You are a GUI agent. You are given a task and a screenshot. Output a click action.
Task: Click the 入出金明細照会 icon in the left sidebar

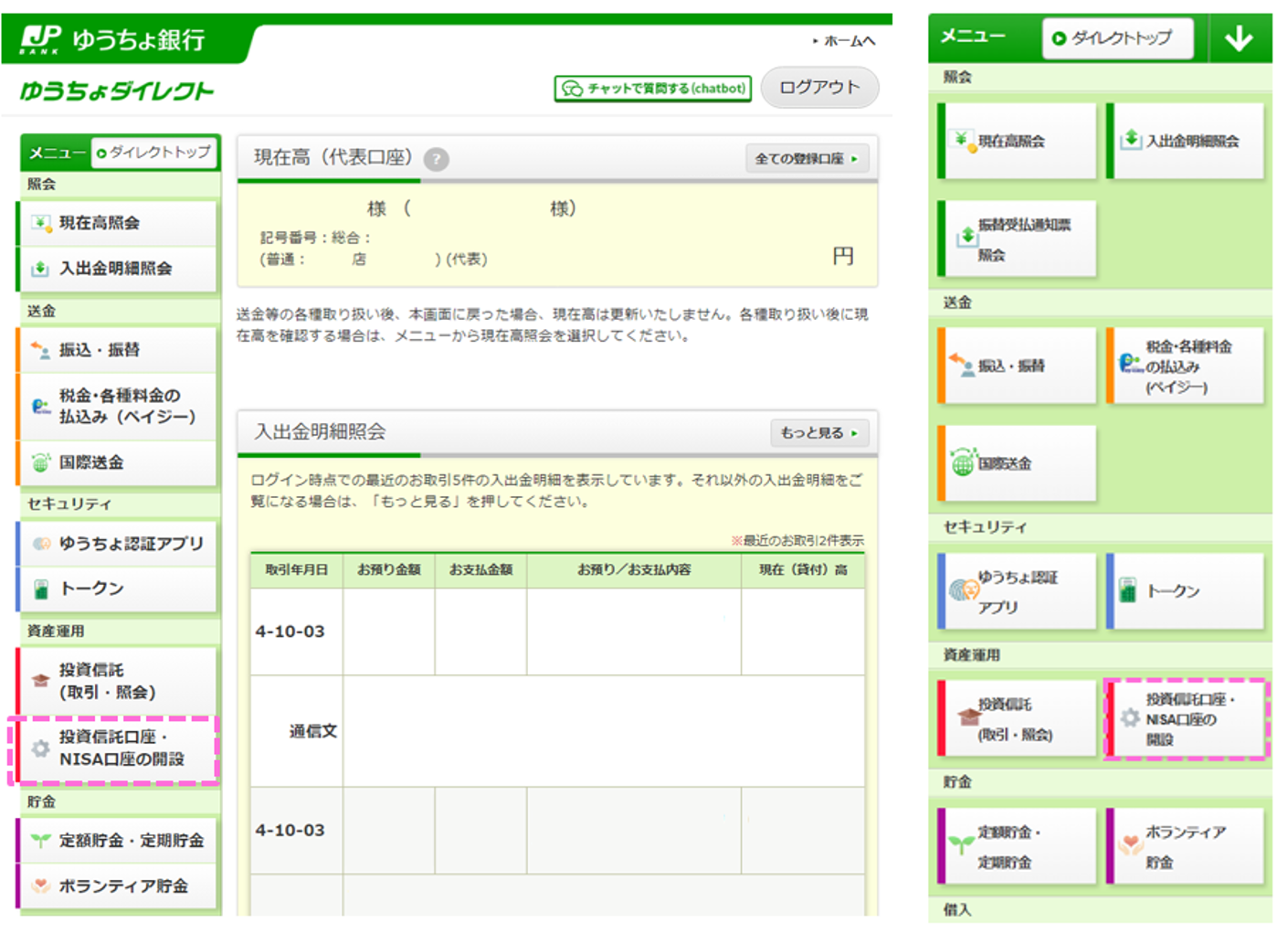pos(40,269)
